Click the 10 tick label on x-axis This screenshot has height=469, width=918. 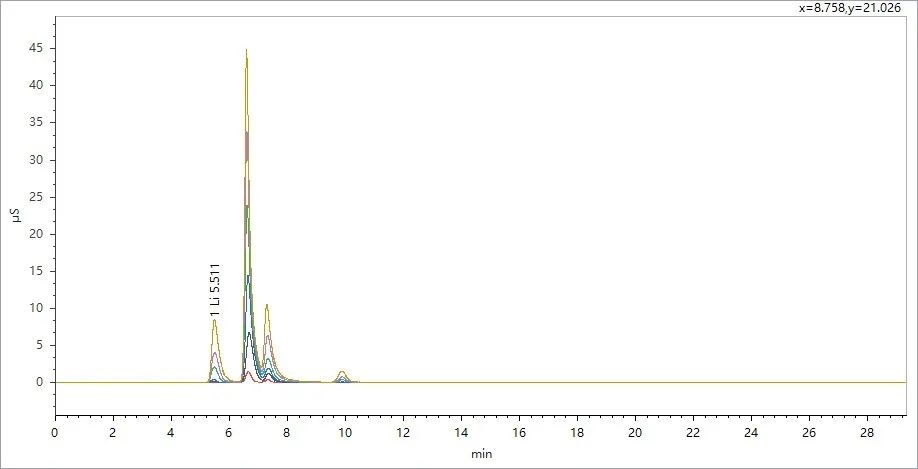tap(345, 432)
